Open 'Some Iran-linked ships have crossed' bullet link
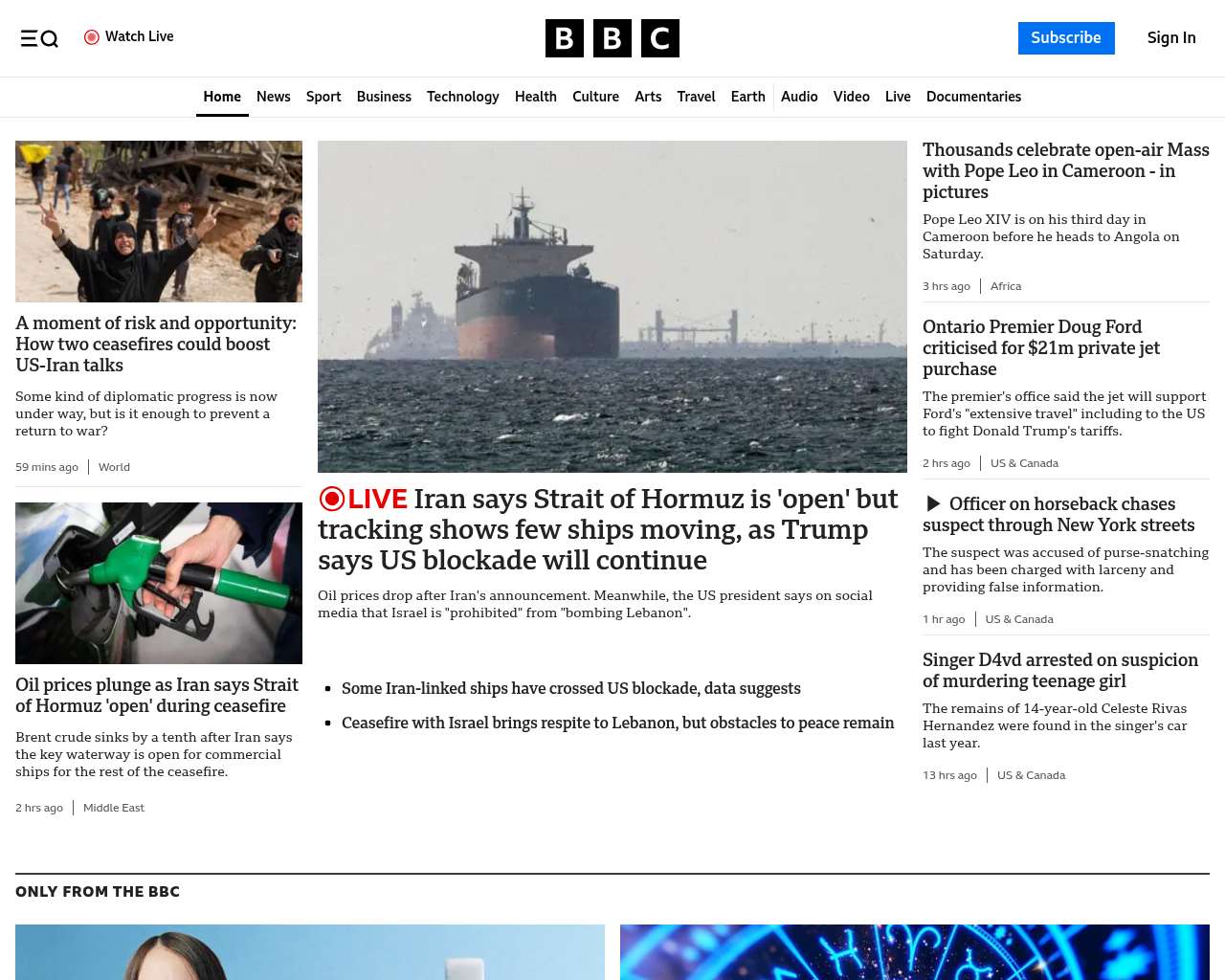The image size is (1225, 980). pos(570,688)
